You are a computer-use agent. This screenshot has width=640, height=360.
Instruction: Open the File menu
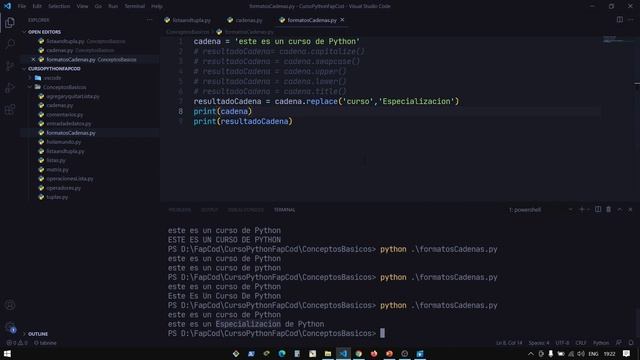point(22,6)
